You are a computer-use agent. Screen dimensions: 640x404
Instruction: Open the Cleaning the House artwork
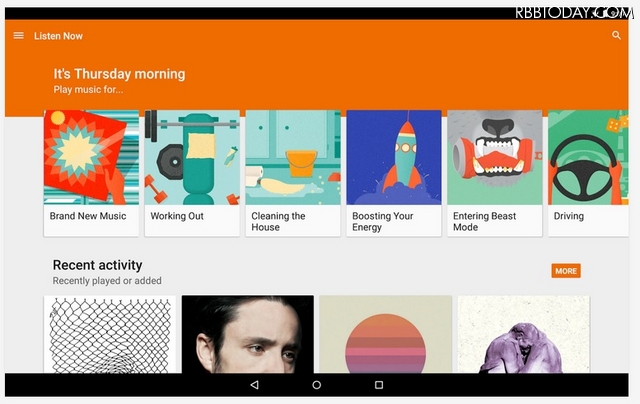(x=293, y=157)
